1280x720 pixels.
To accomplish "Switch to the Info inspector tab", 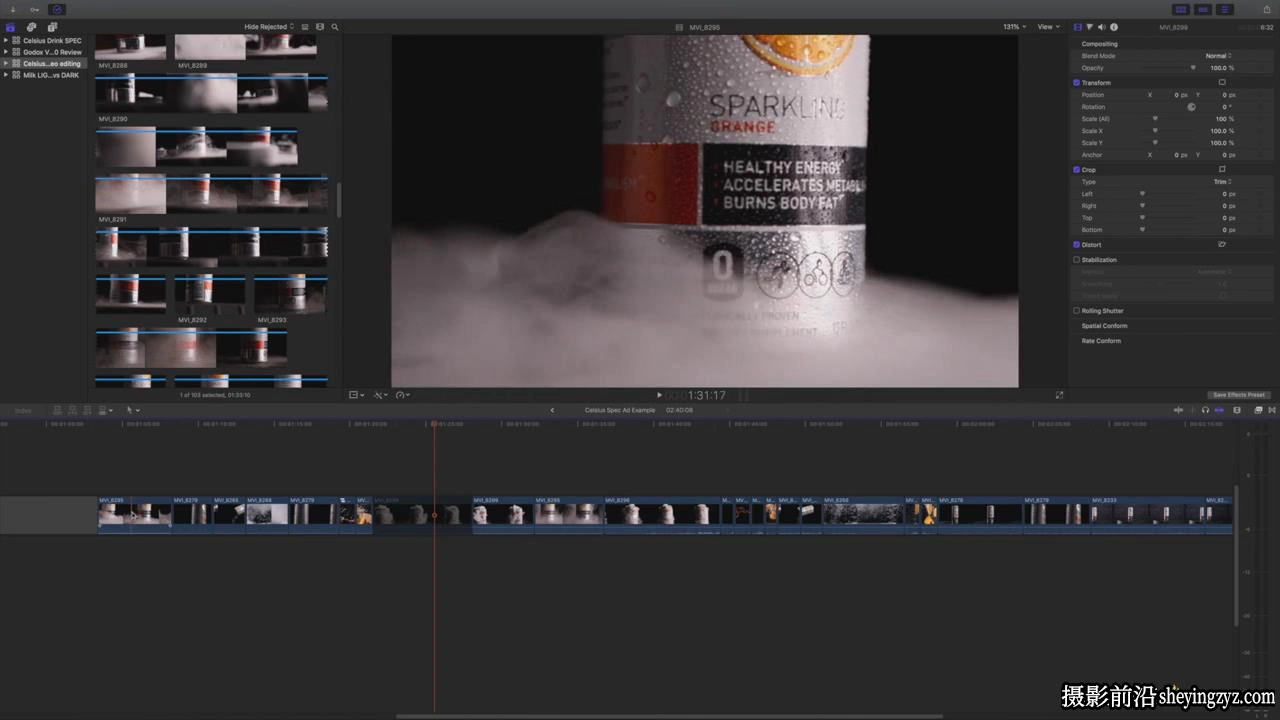I will [x=1114, y=27].
